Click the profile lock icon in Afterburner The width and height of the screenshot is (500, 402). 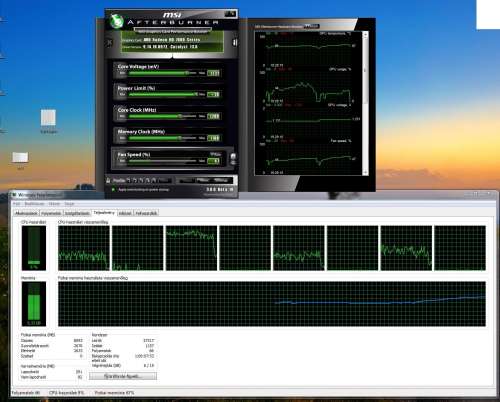[x=108, y=181]
